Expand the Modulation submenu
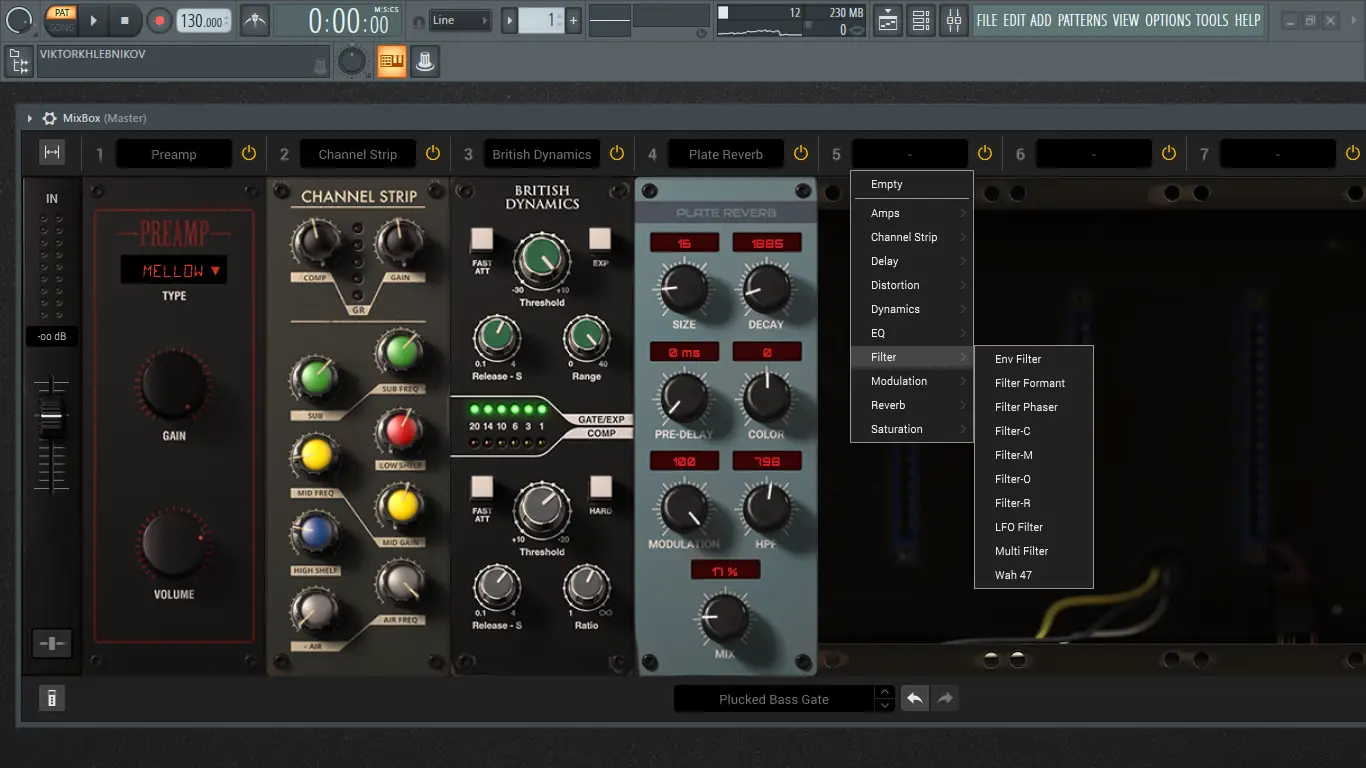Image resolution: width=1366 pixels, height=768 pixels. point(912,381)
